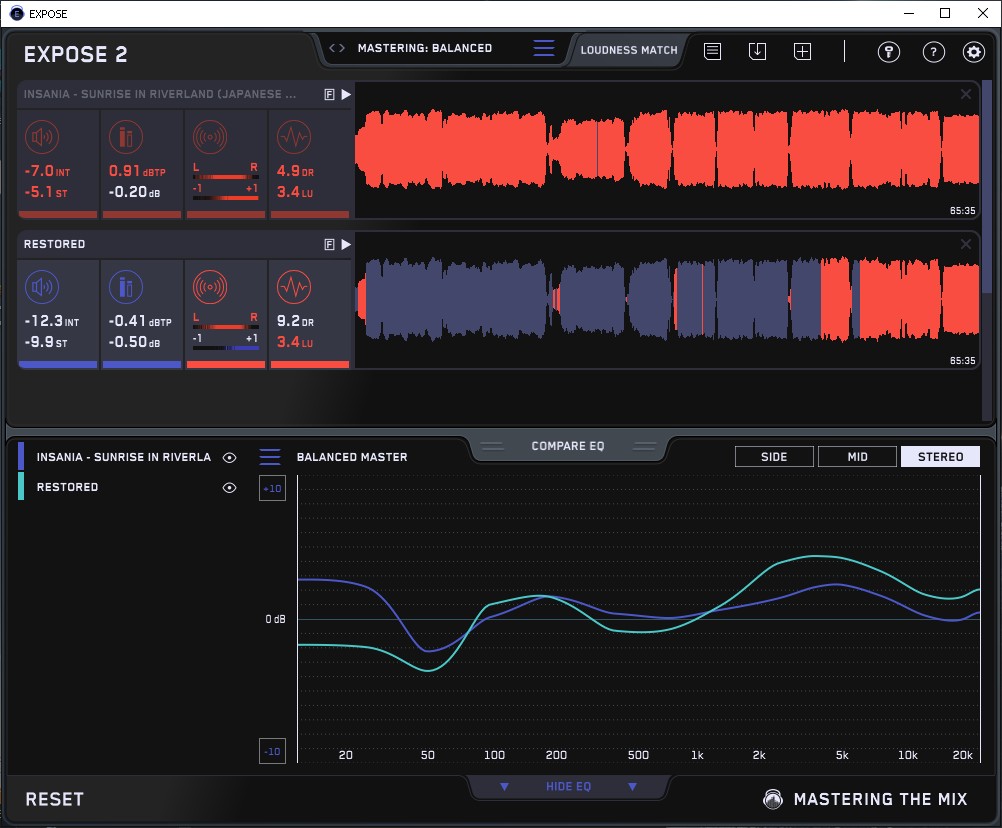Toggle the Loudness Match button
Viewport: 1002px width, 828px height.
(628, 49)
